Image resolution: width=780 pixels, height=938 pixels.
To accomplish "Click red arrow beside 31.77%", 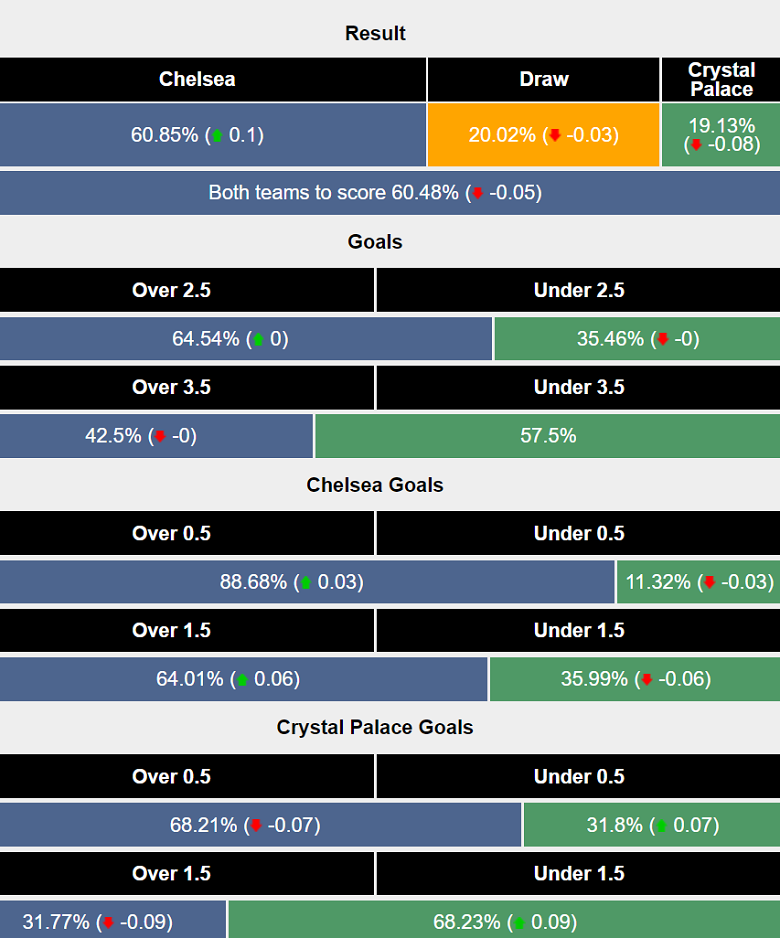I will pos(108,922).
